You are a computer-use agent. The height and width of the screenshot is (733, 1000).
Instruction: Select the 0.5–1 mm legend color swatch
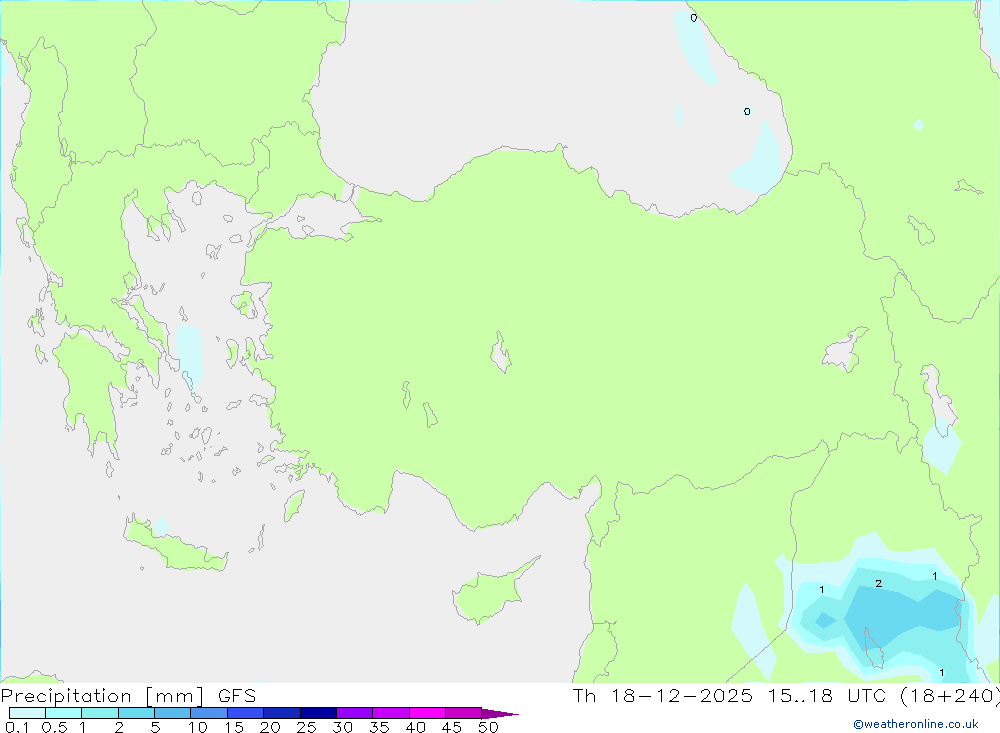click(64, 713)
